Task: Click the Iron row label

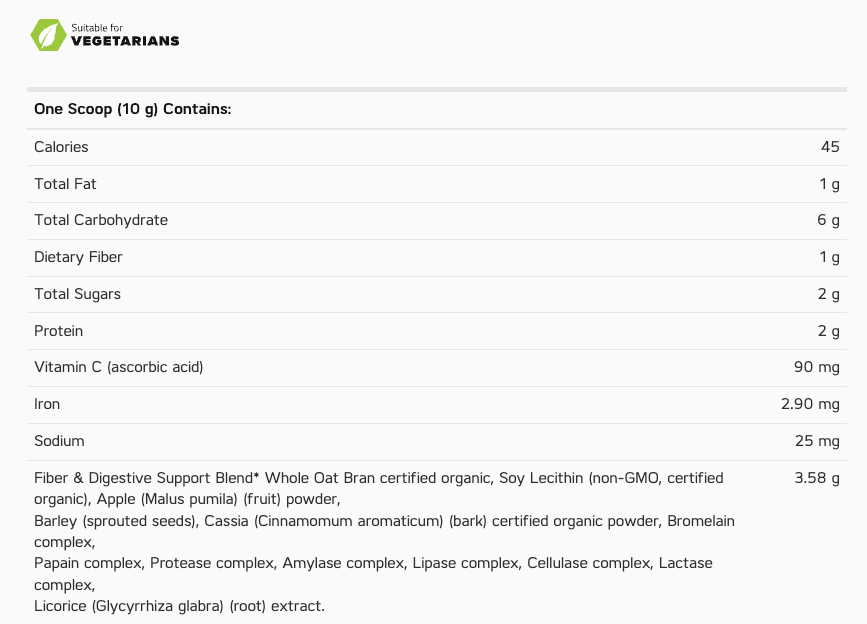Action: tap(47, 404)
